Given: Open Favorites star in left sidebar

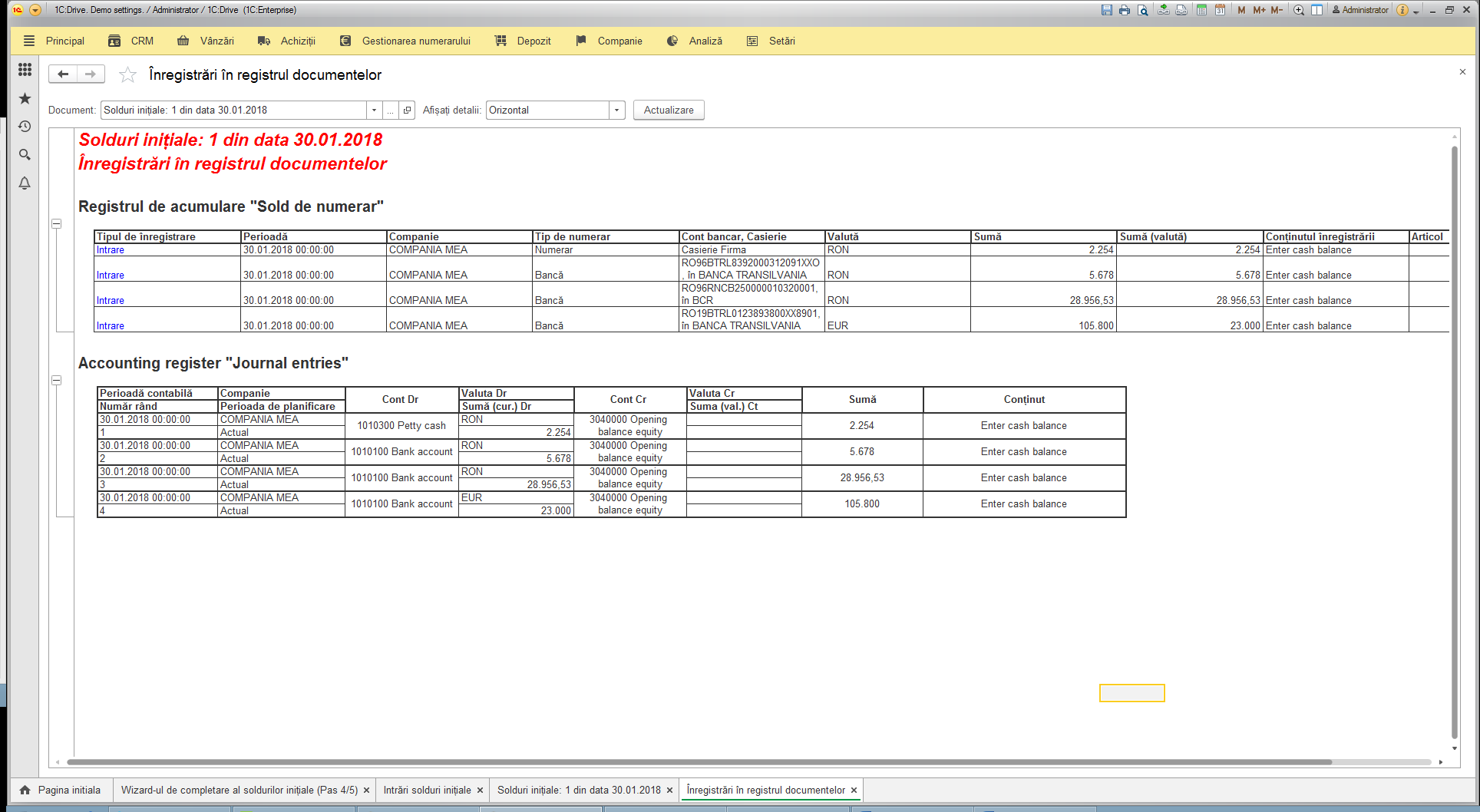Looking at the screenshot, I should [x=25, y=98].
